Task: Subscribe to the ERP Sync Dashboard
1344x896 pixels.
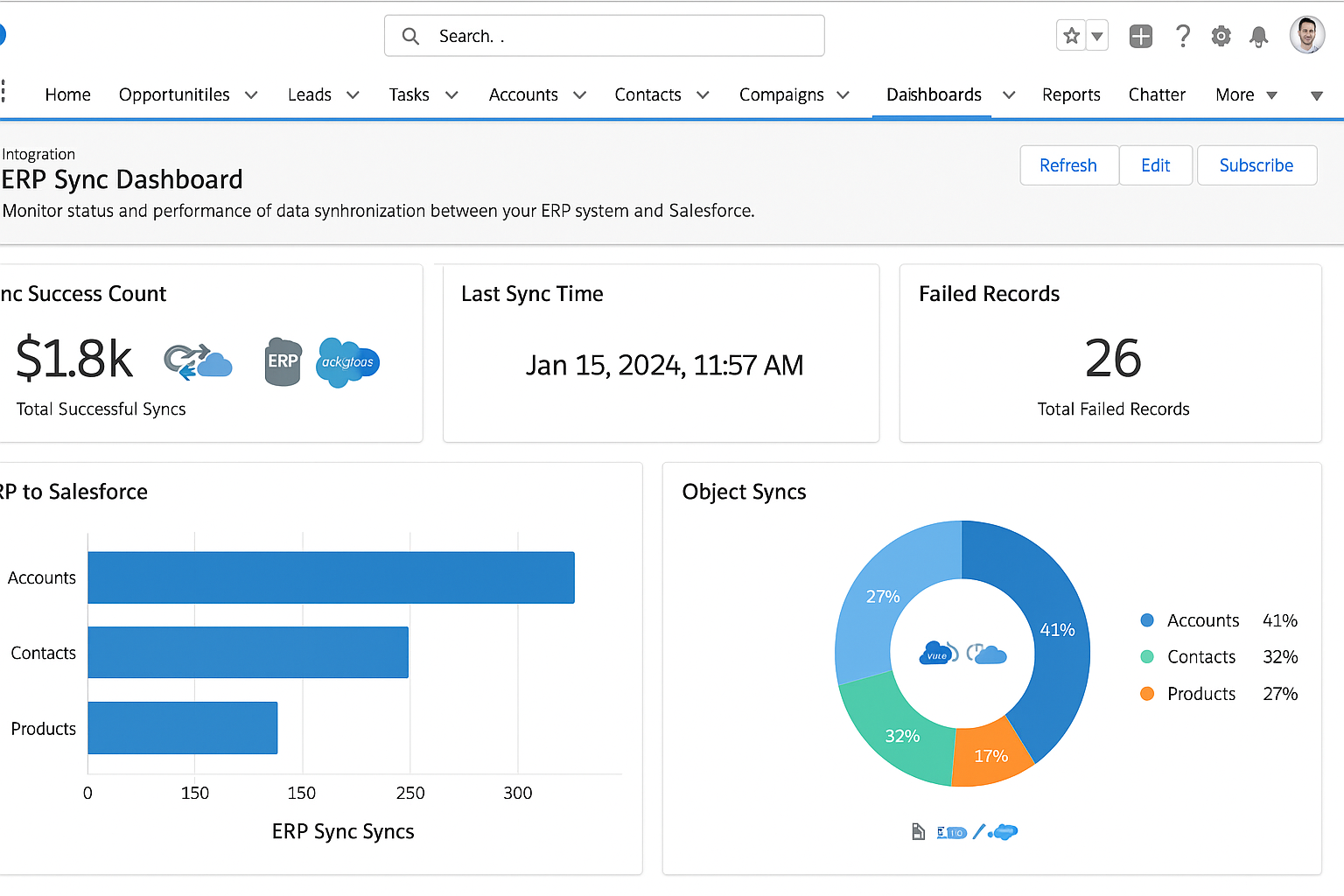Action: [1256, 164]
